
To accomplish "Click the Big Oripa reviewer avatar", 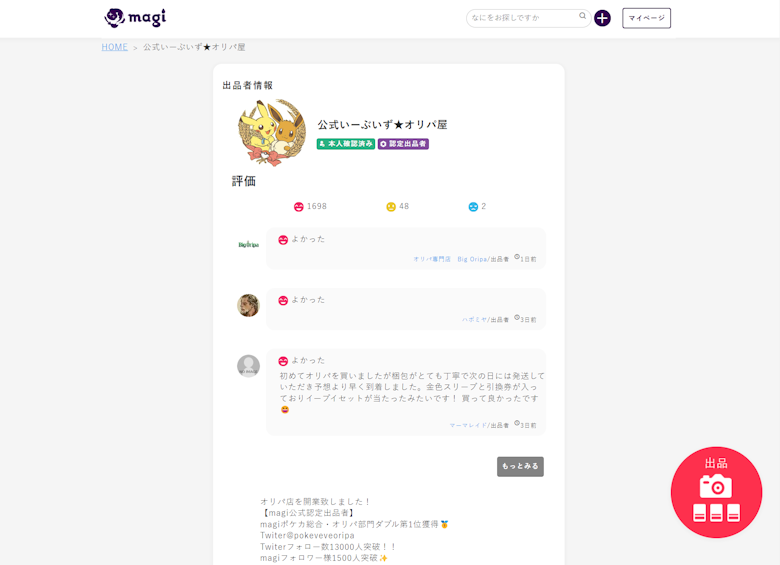I will 248,245.
